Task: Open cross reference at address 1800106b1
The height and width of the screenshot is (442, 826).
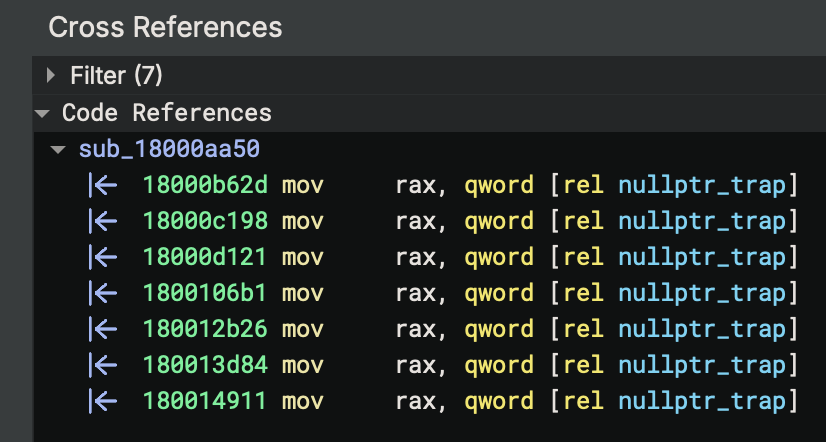Action: tap(205, 293)
